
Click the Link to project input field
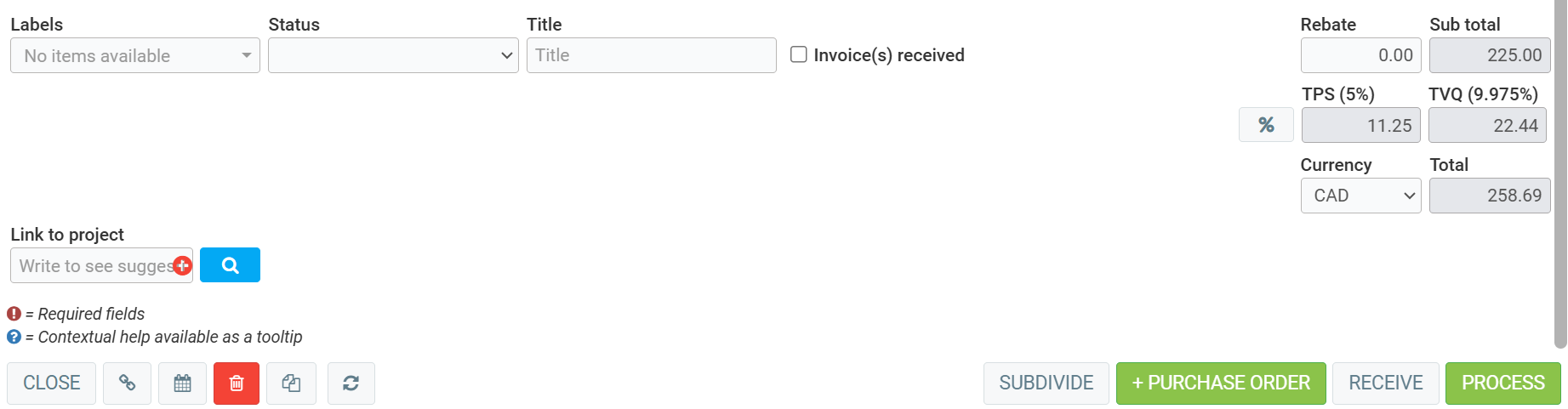point(94,265)
